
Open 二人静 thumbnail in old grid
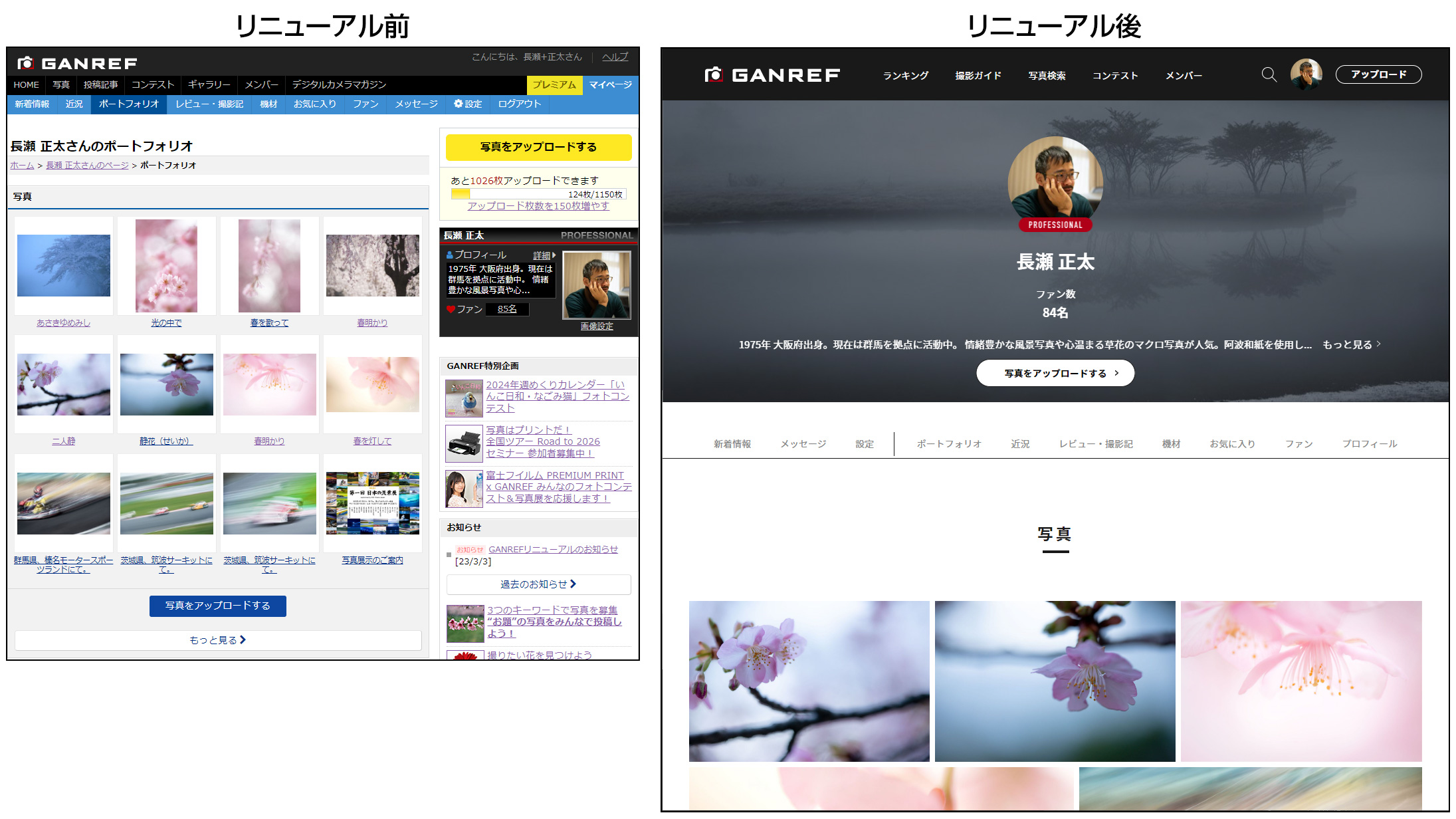64,384
